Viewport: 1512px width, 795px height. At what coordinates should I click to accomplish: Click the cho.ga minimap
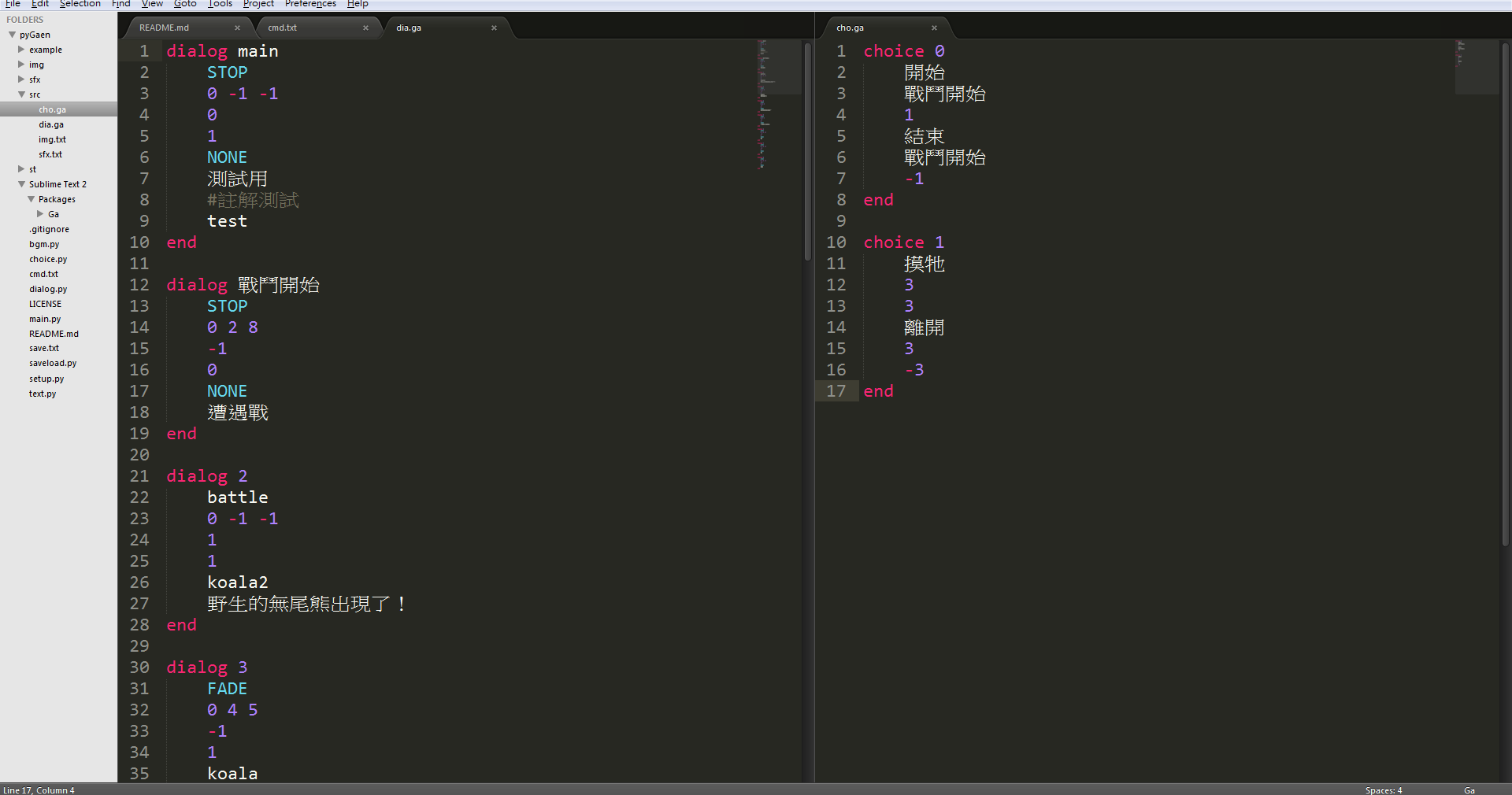(1477, 67)
